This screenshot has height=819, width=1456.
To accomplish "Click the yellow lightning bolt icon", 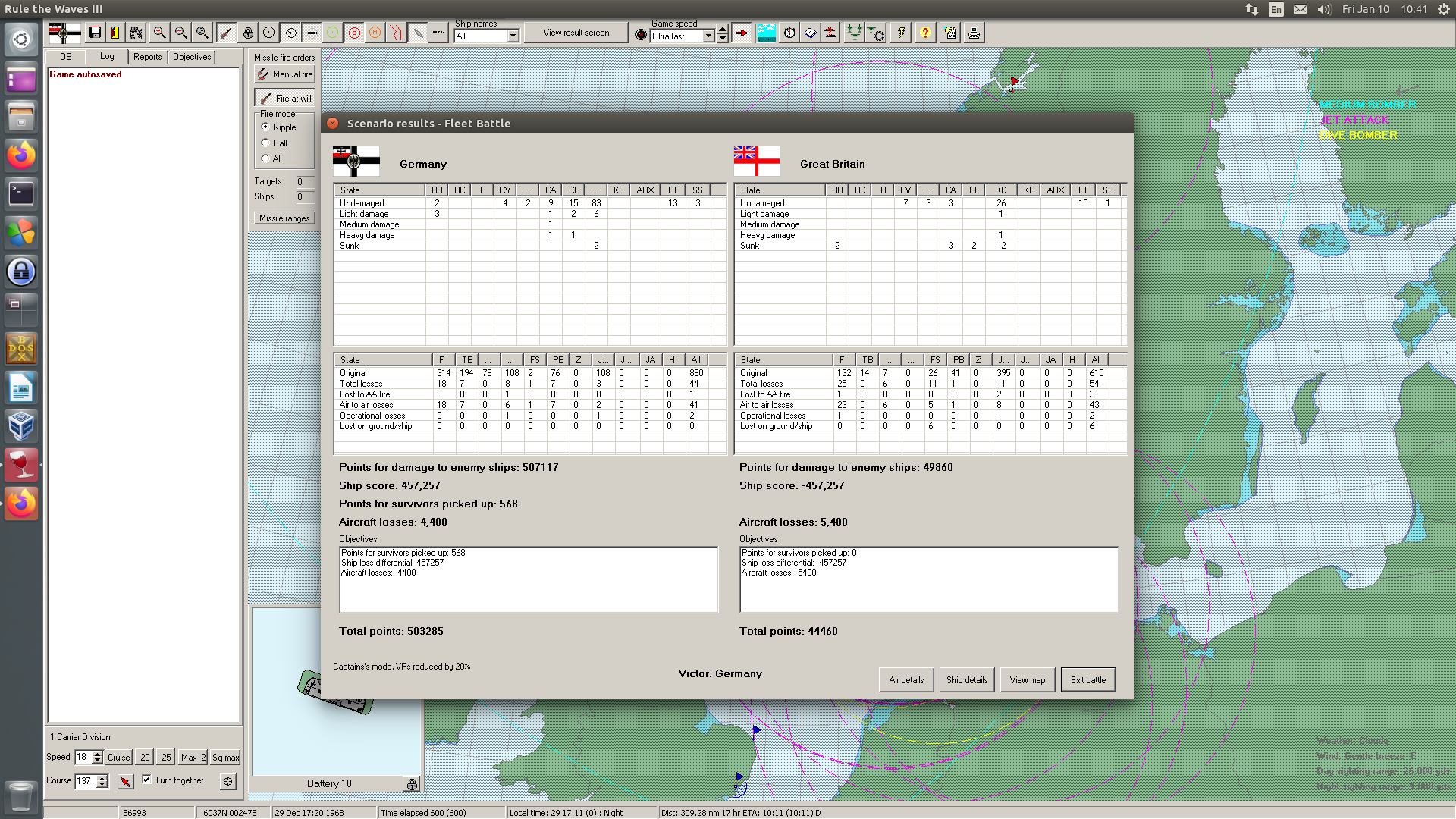I will point(901,33).
